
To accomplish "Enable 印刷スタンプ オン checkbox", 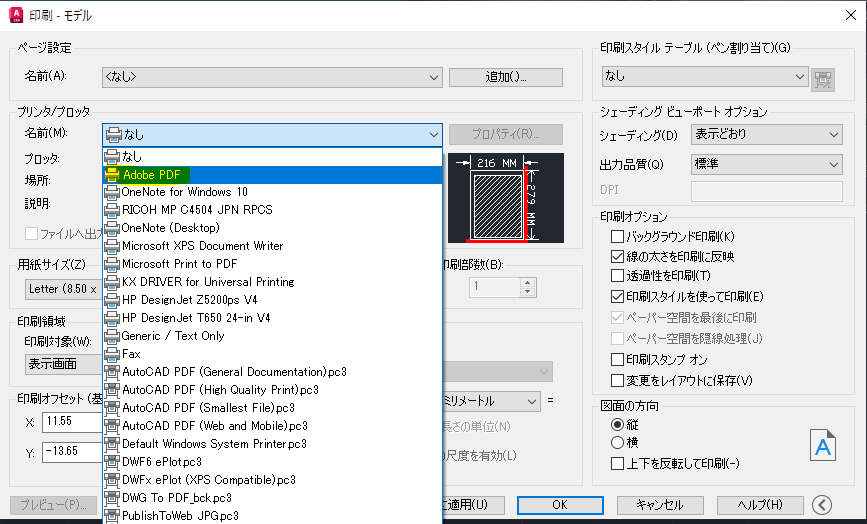I will pyautogui.click(x=617, y=360).
